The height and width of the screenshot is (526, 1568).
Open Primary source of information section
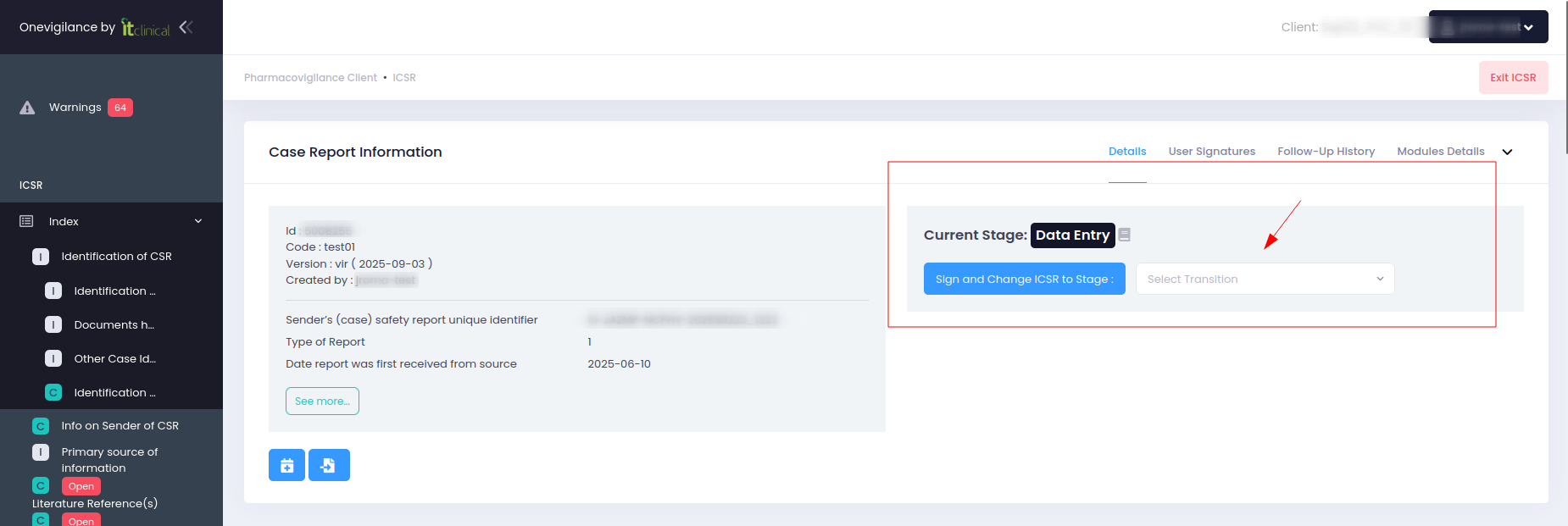[109, 460]
